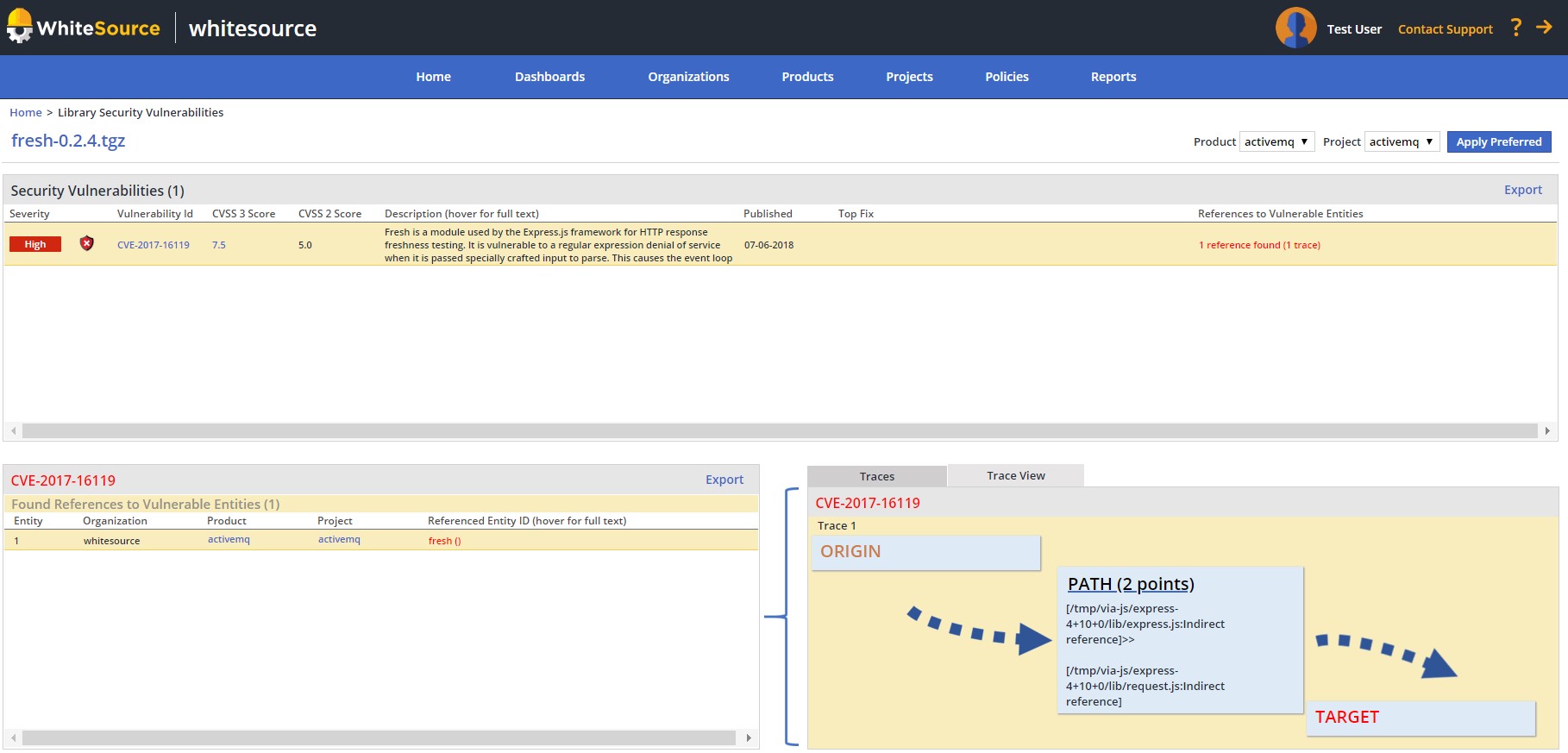Click the TARGET trace box
This screenshot has height=753, width=1568.
(1421, 718)
